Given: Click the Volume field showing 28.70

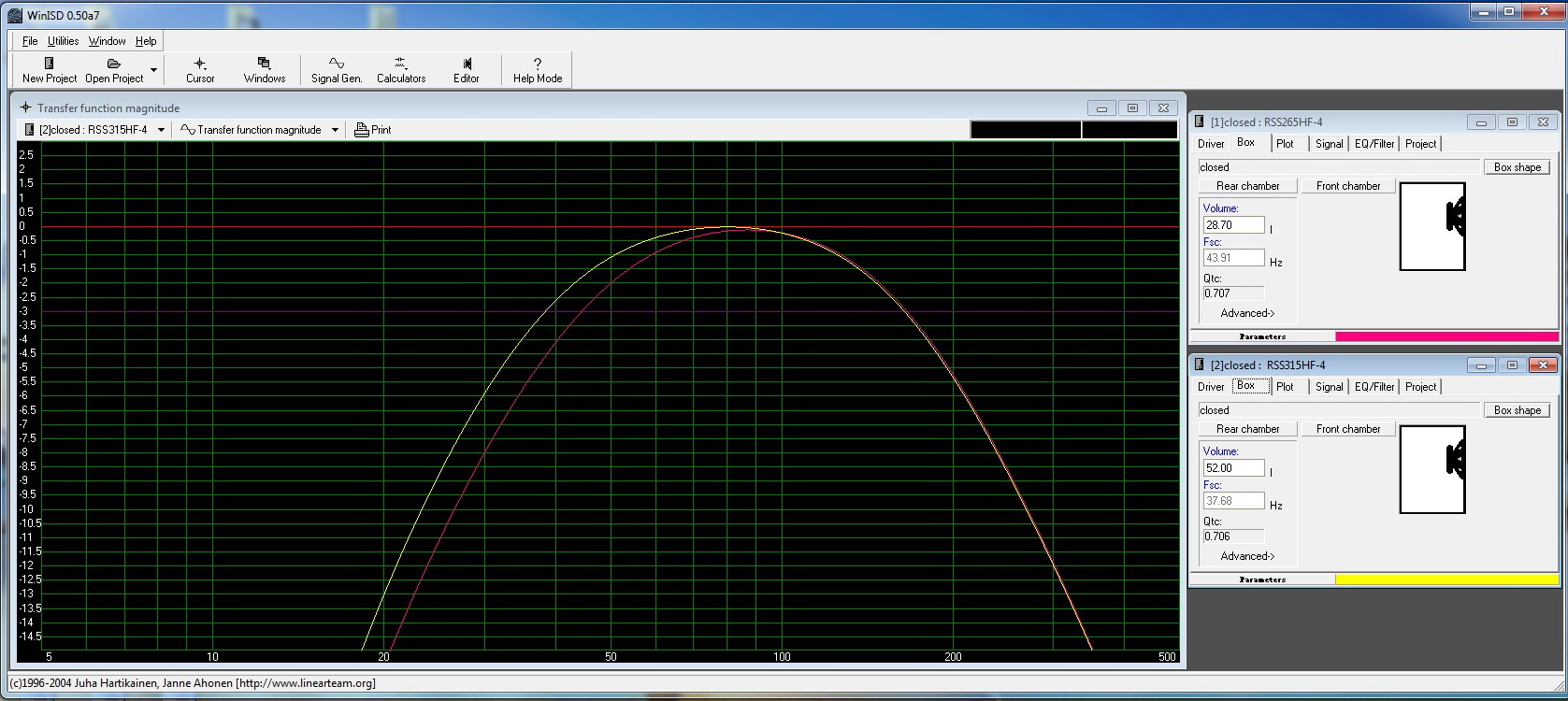Looking at the screenshot, I should pyautogui.click(x=1233, y=225).
